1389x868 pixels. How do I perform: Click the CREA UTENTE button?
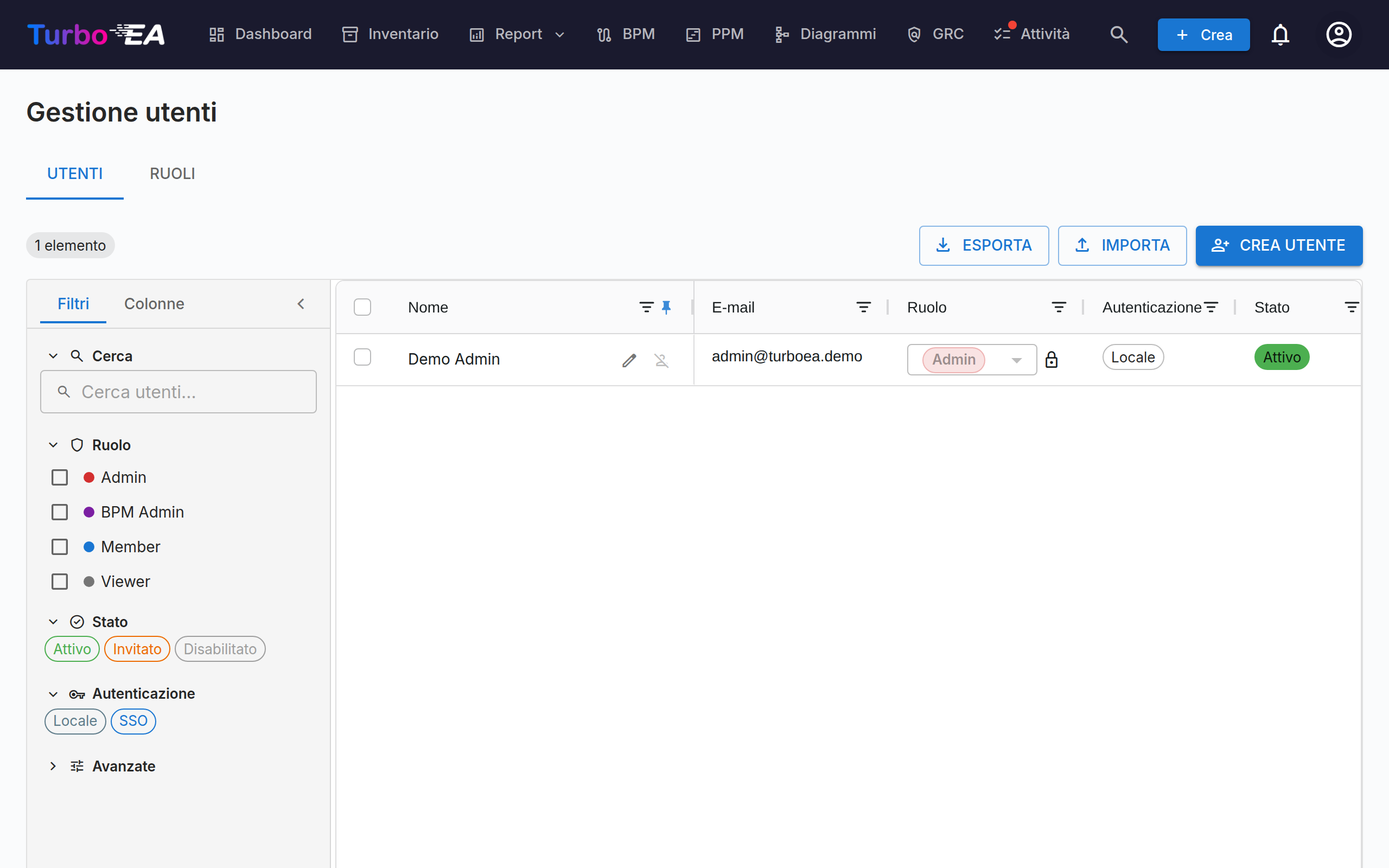point(1279,246)
